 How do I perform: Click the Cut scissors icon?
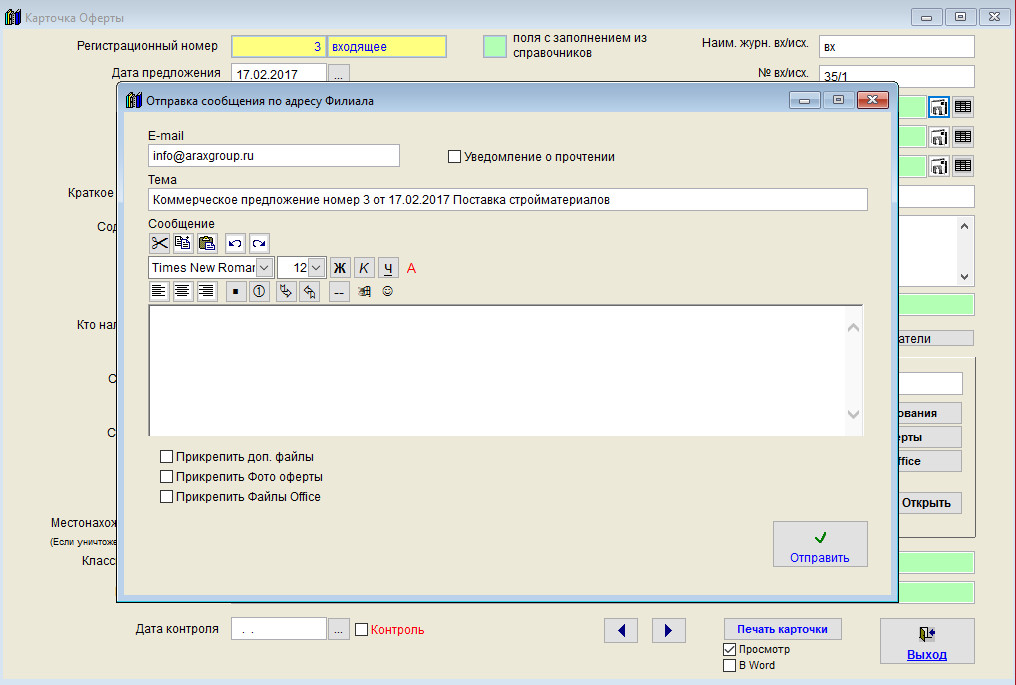tap(159, 243)
